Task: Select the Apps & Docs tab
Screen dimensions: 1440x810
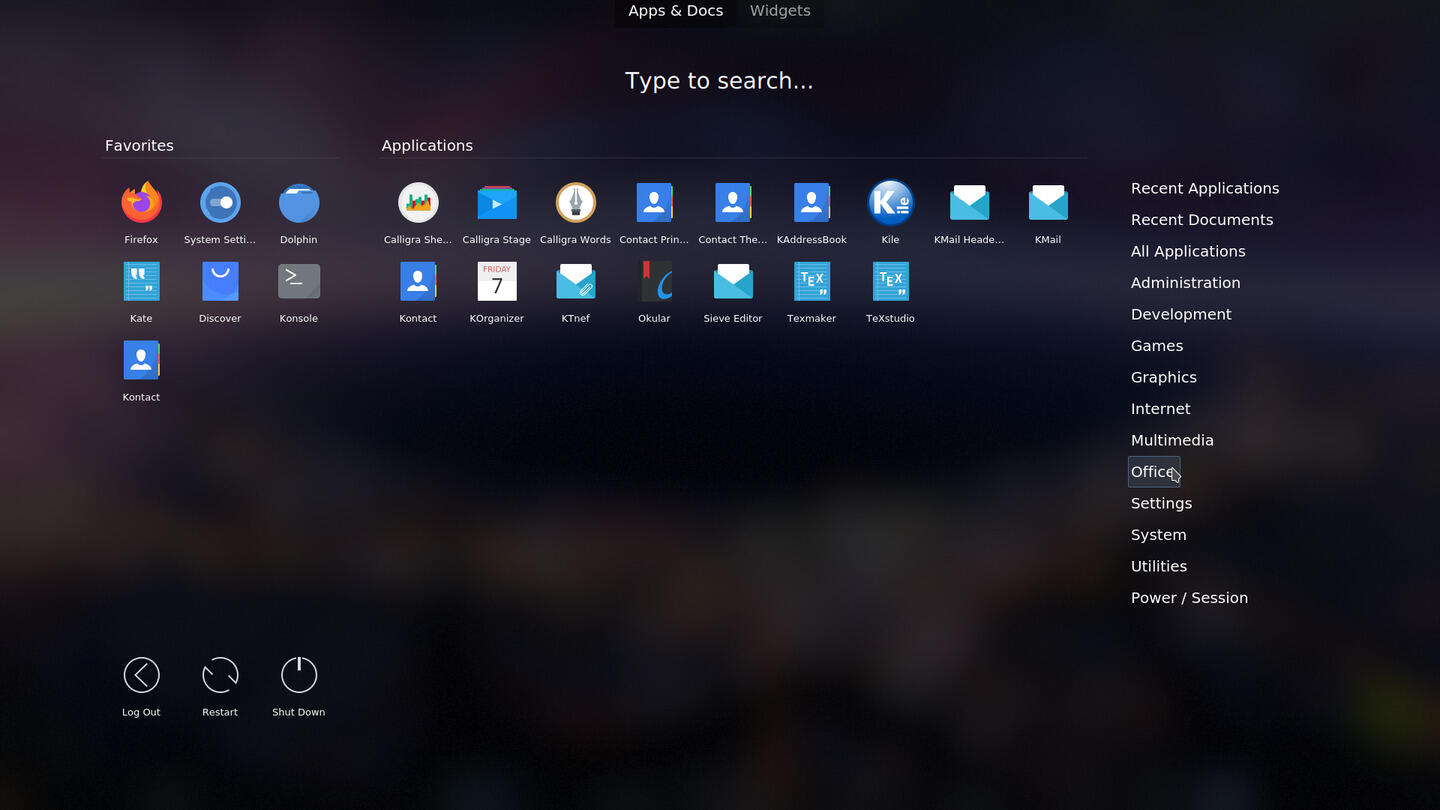Action: 676,11
